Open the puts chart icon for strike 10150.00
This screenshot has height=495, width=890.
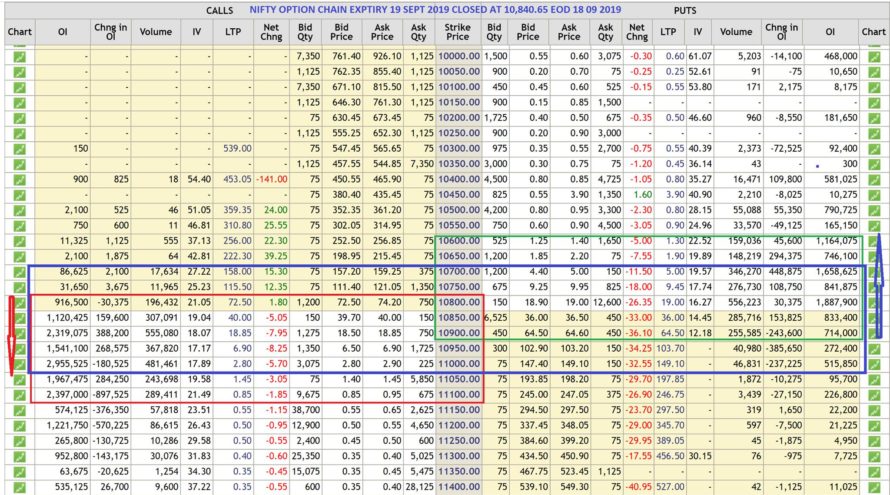click(874, 103)
